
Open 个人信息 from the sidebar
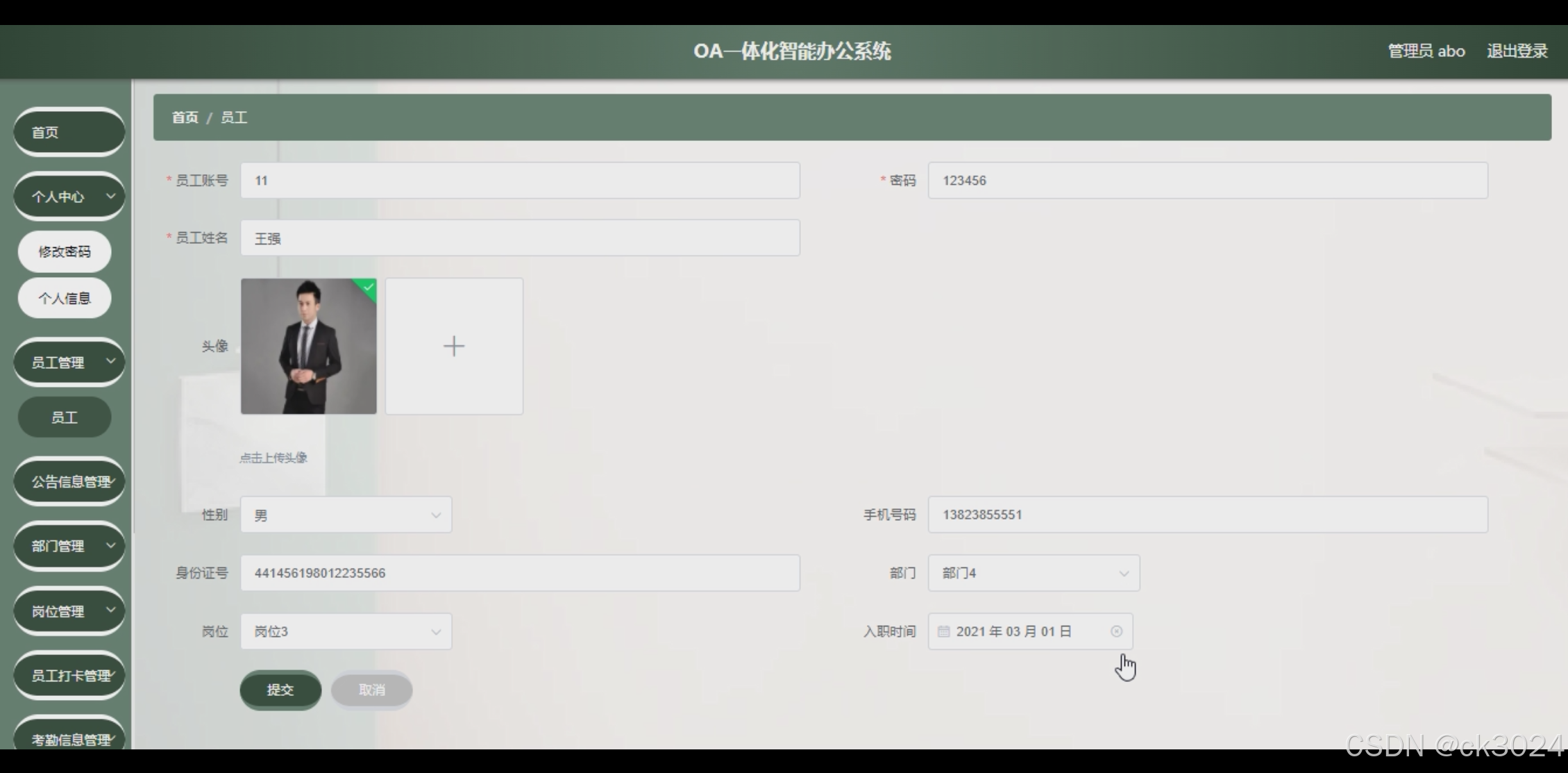(64, 297)
